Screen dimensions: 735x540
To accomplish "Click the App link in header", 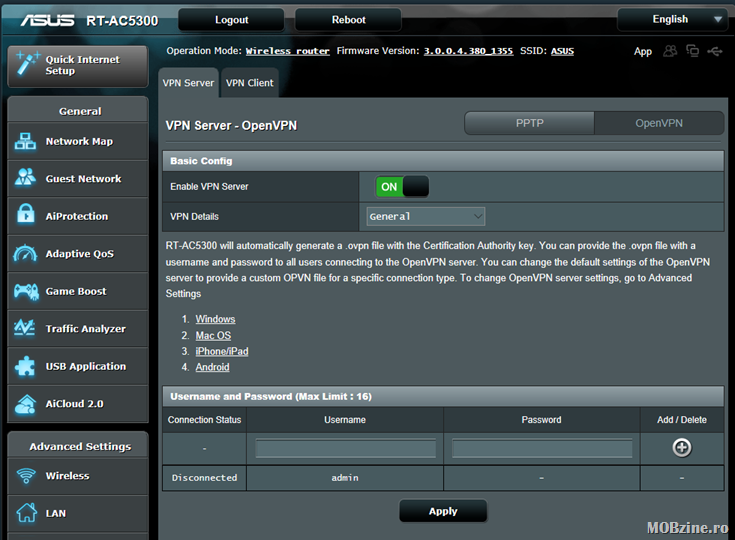I will [643, 52].
